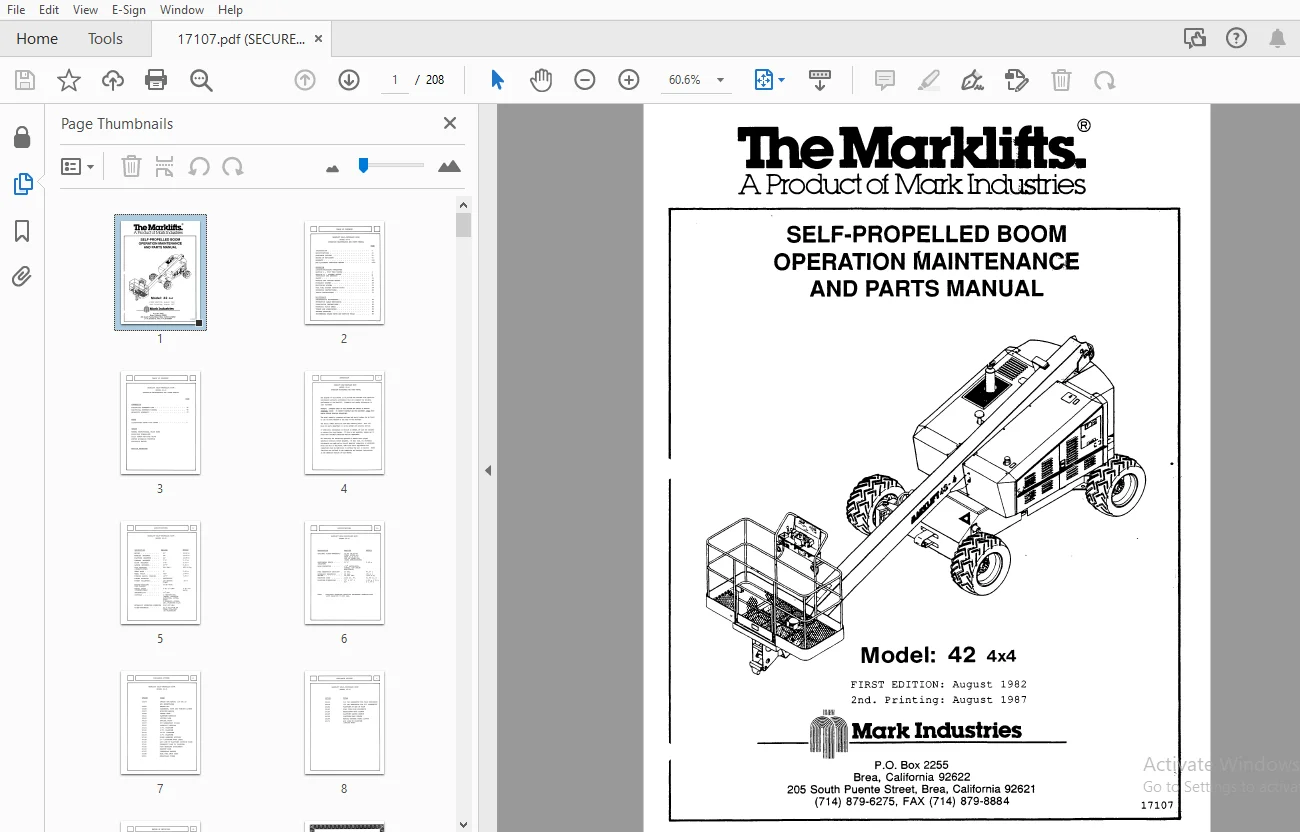Open the Help menu

230,9
